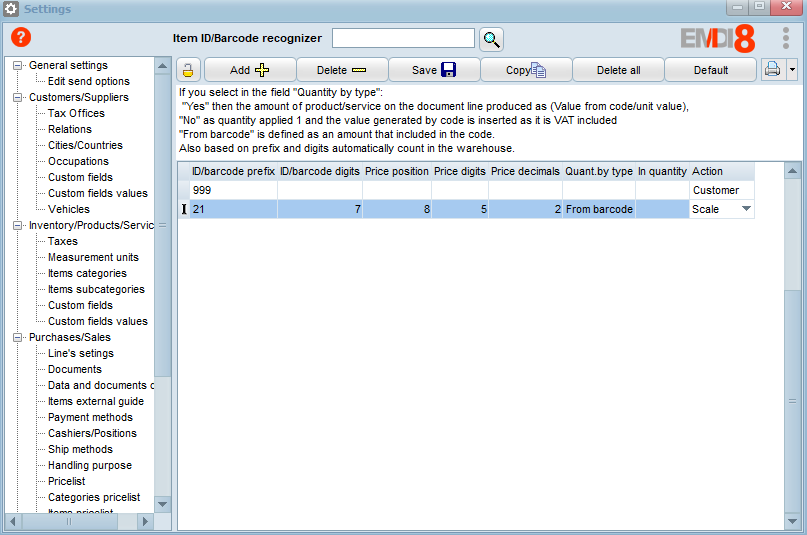Open the vertical three-dots menu

point(785,39)
